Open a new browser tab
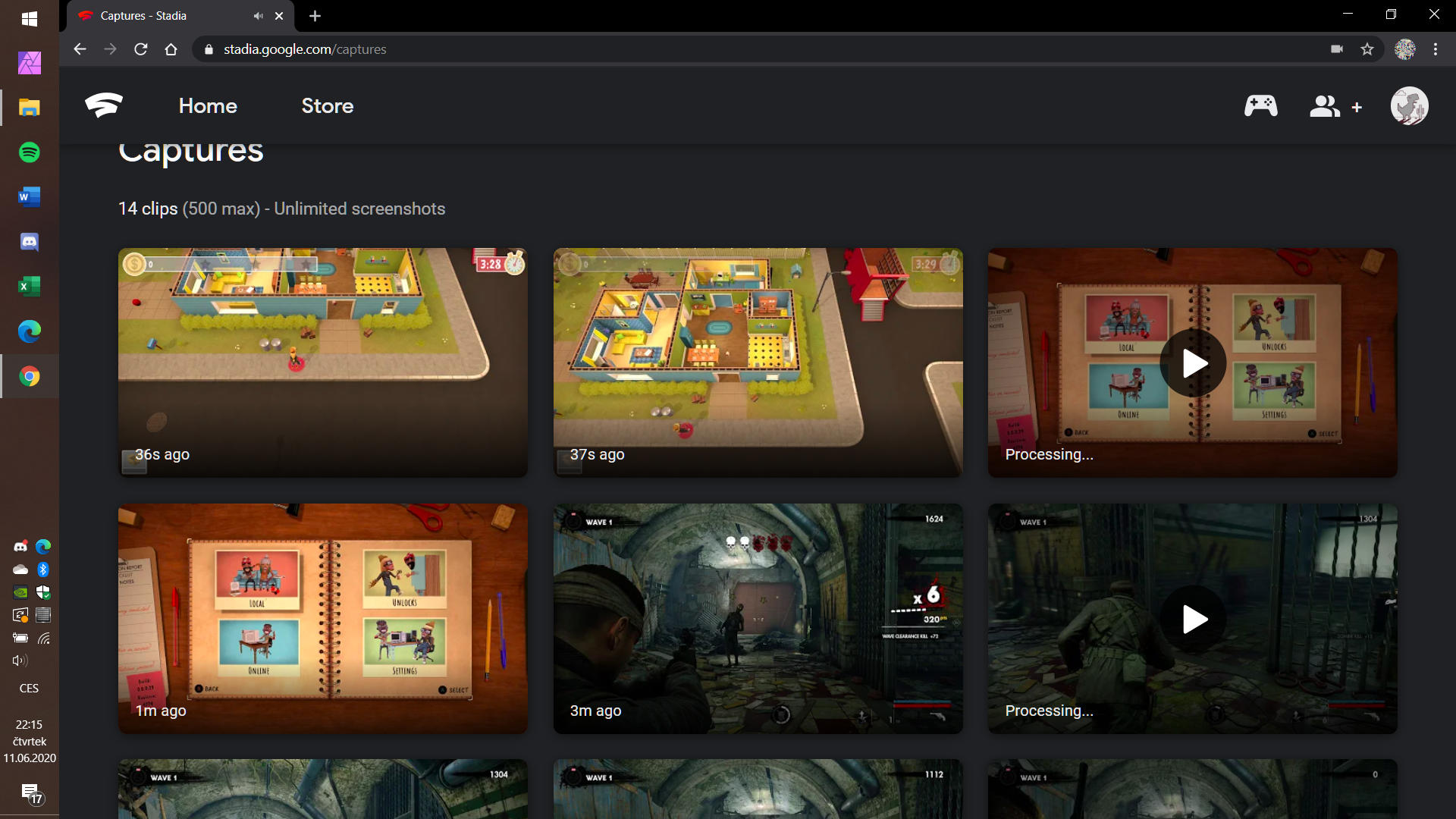1456x819 pixels. tap(315, 16)
